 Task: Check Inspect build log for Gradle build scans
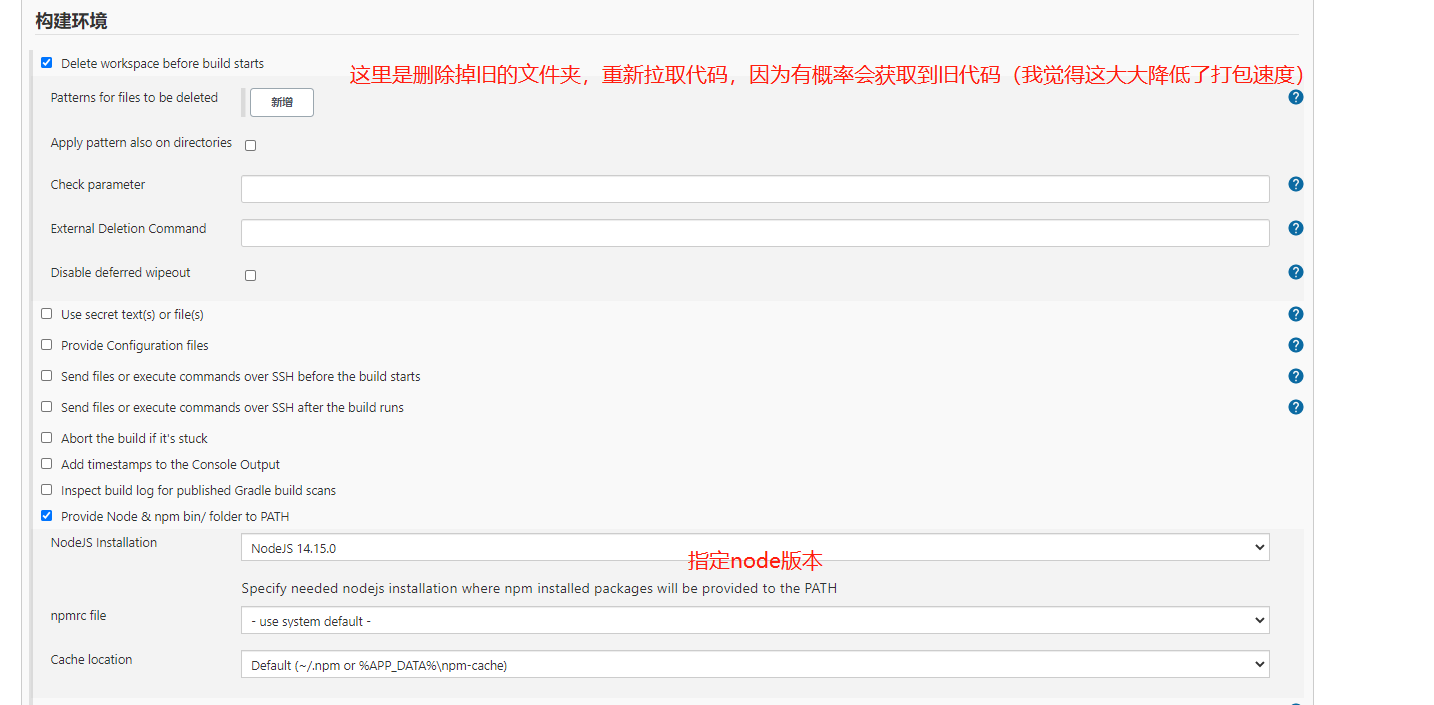[x=46, y=490]
